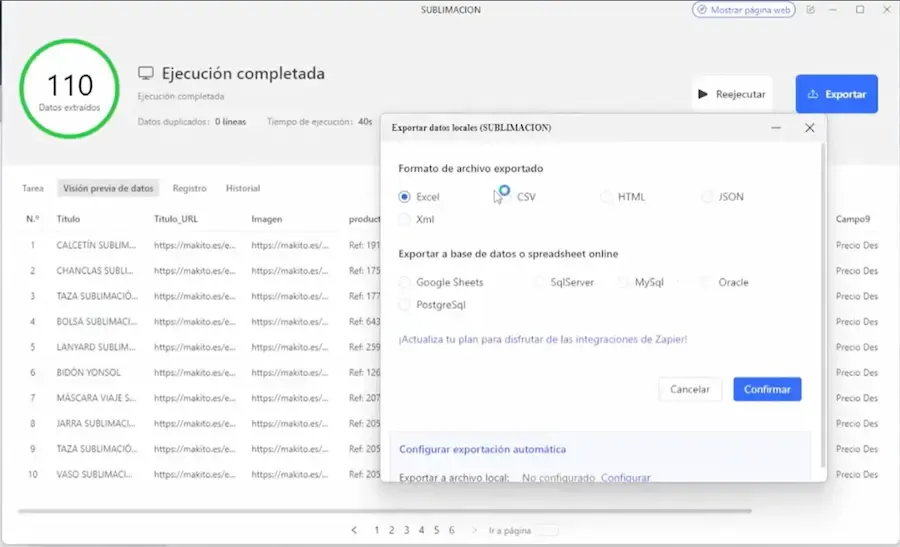Viewport: 900px width, 547px height.
Task: Click the 110 Datos extraídos circle
Action: click(69, 89)
